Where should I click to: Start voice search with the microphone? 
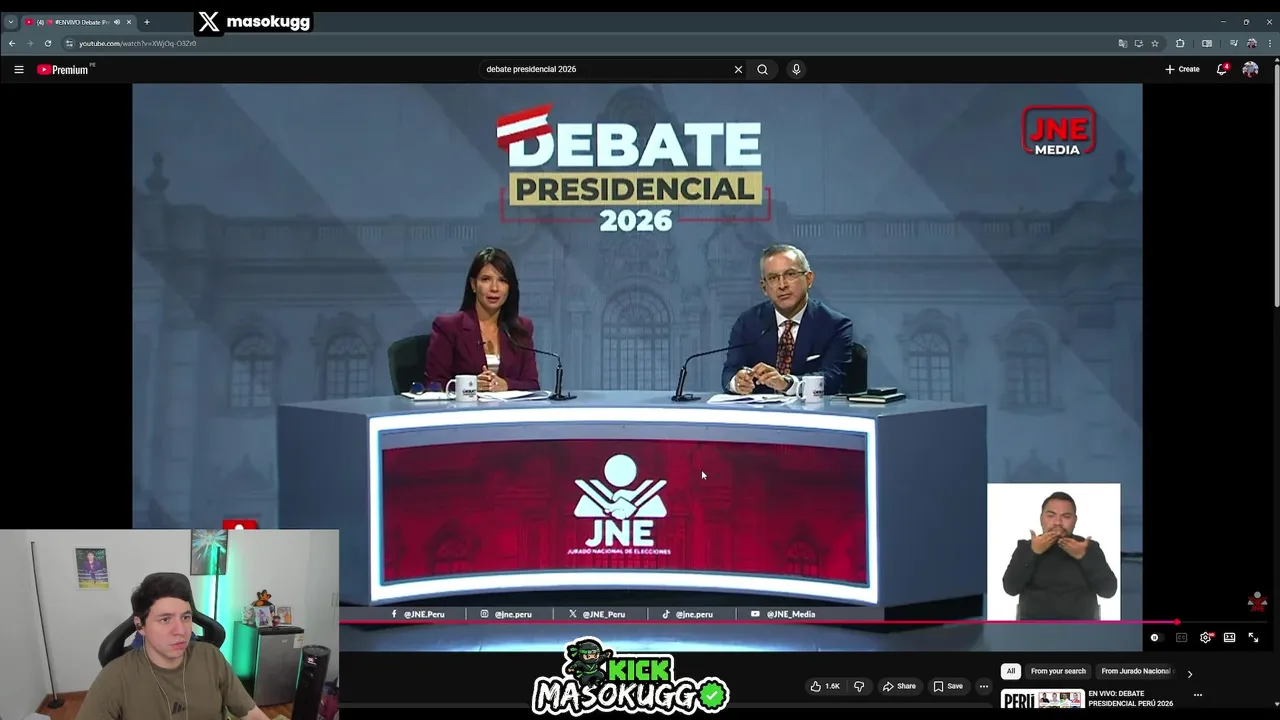pyautogui.click(x=796, y=69)
